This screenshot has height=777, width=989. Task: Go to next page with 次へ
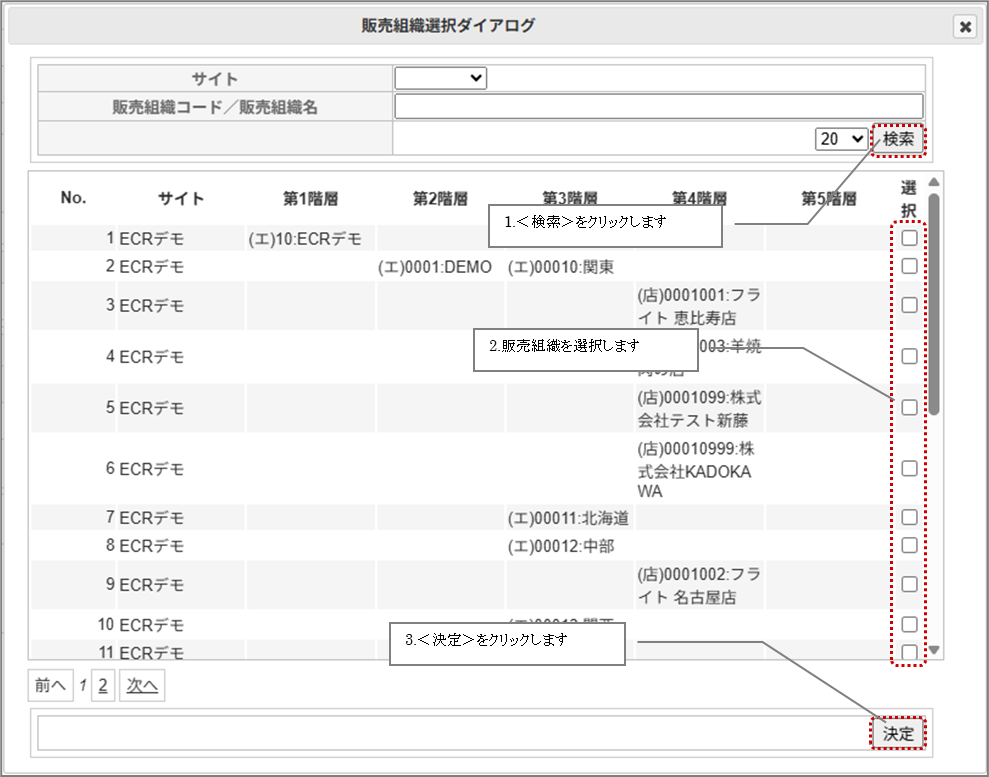(x=141, y=686)
